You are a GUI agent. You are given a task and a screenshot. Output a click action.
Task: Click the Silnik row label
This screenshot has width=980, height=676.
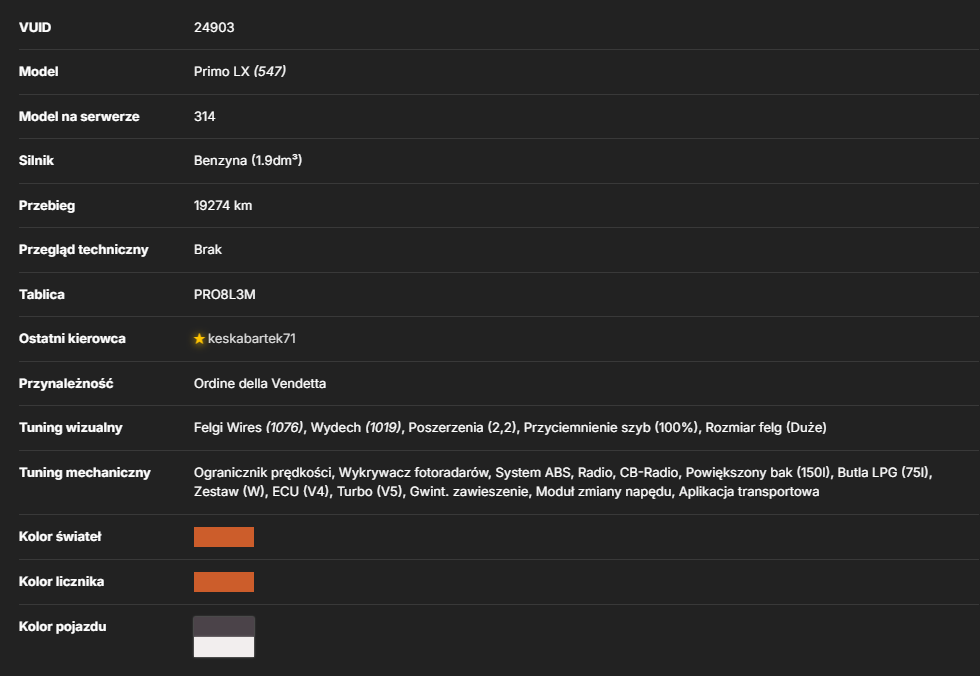[x=36, y=161]
